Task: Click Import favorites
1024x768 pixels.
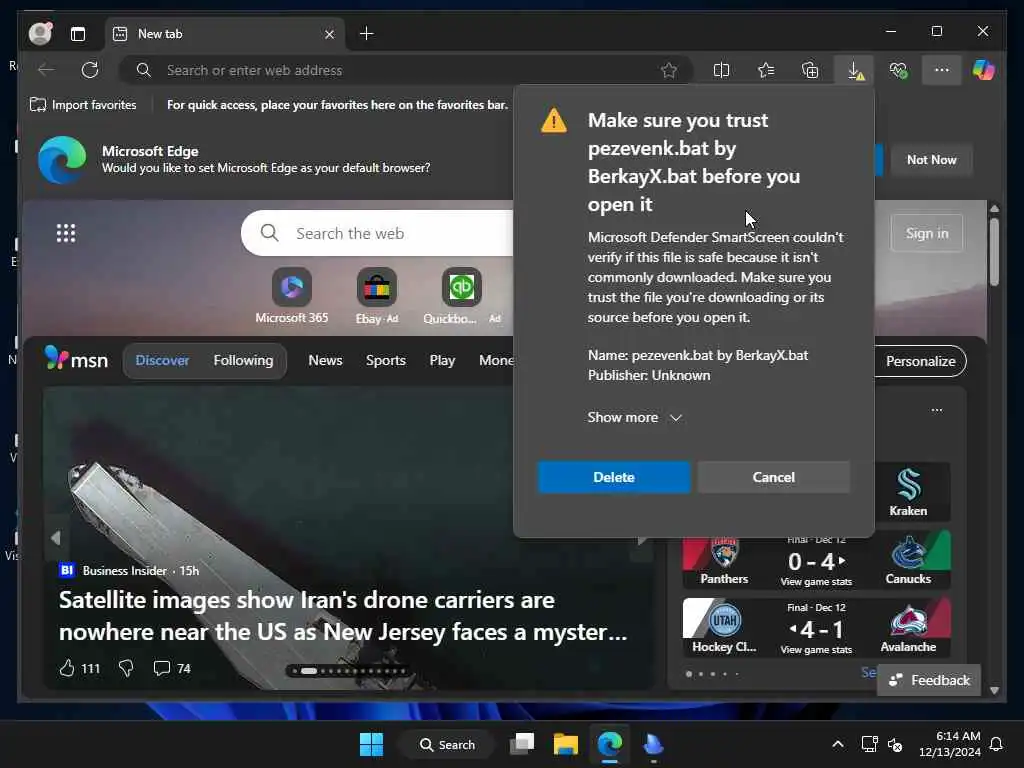Action: click(x=83, y=104)
